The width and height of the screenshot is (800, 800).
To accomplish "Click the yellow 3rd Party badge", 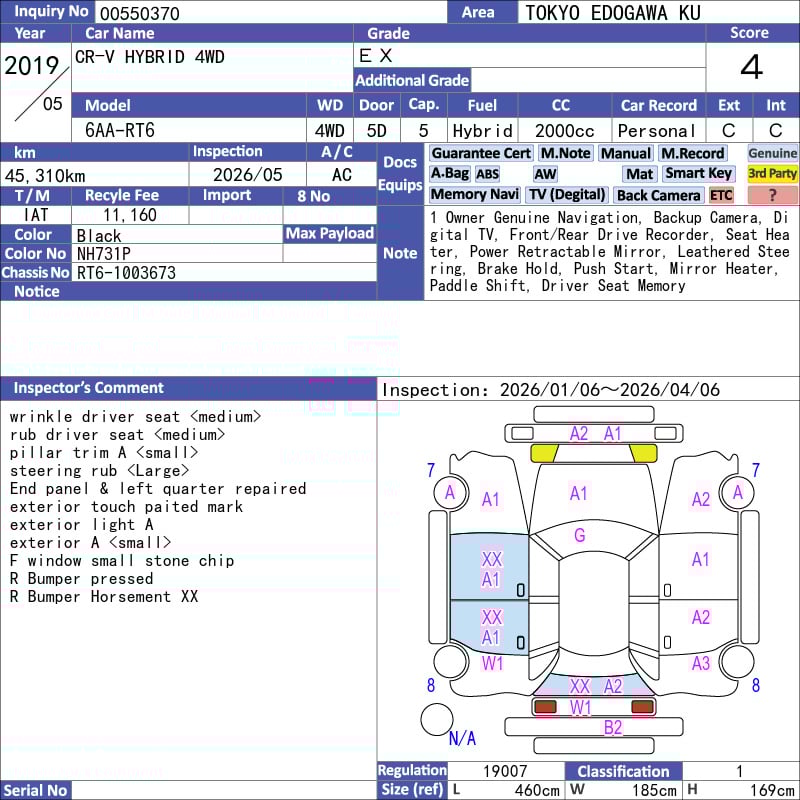I will (772, 174).
